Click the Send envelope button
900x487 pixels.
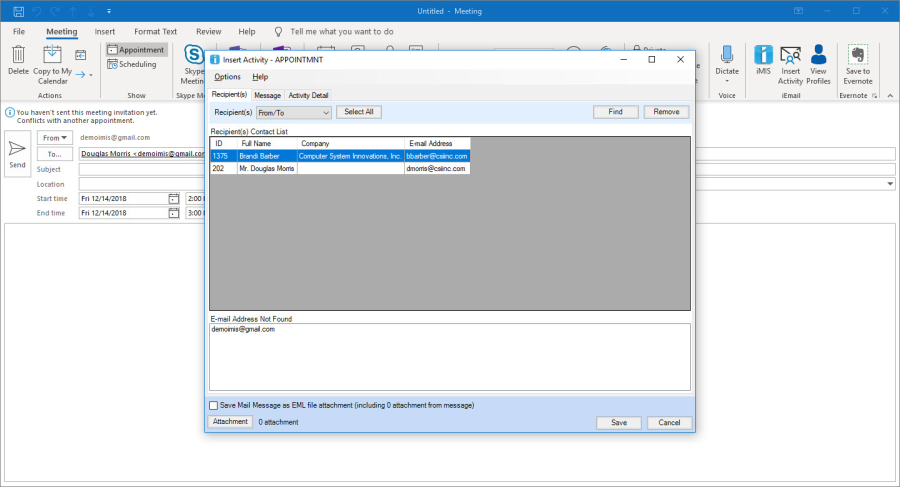point(17,153)
